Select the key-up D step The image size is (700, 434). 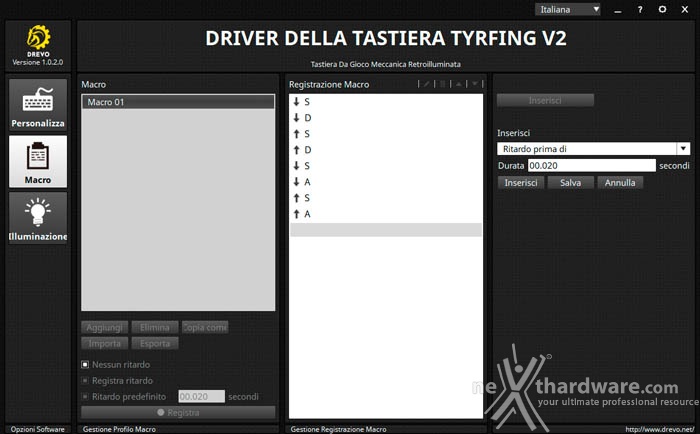386,150
